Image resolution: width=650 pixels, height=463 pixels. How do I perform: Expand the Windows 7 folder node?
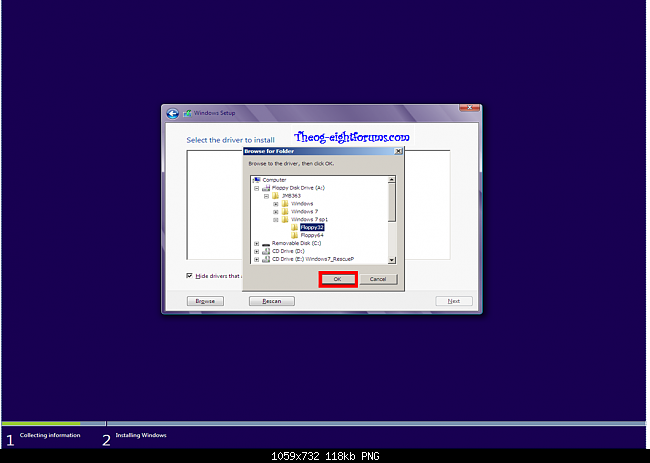tap(276, 212)
